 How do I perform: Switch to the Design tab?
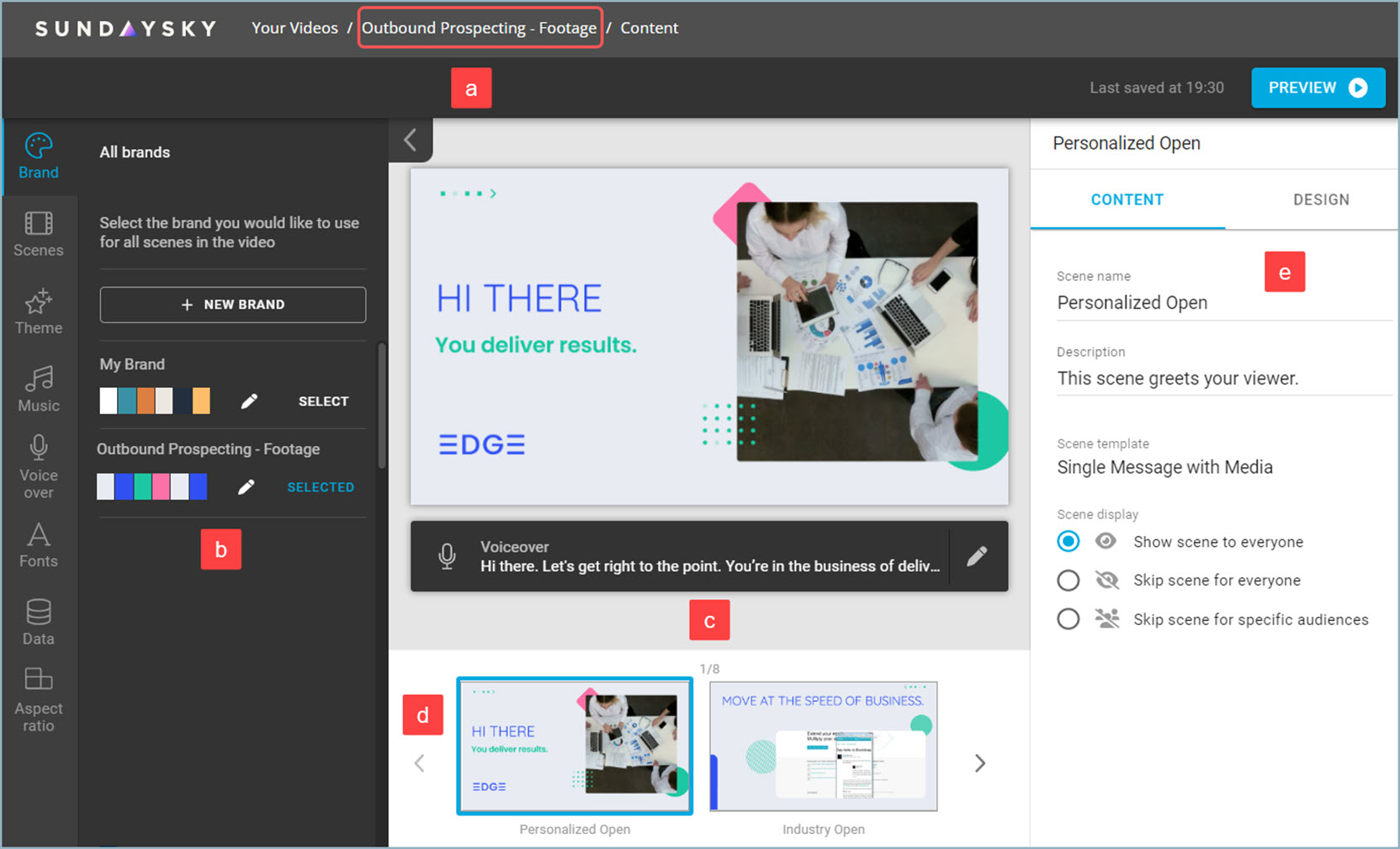click(1320, 199)
